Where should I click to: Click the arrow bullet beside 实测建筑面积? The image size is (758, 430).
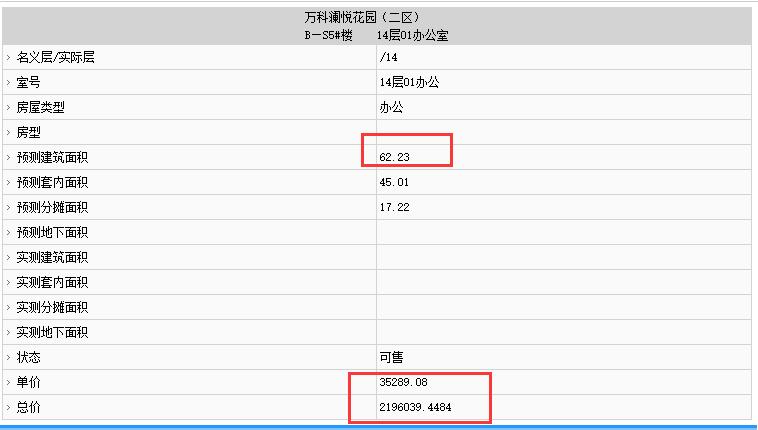pos(8,257)
